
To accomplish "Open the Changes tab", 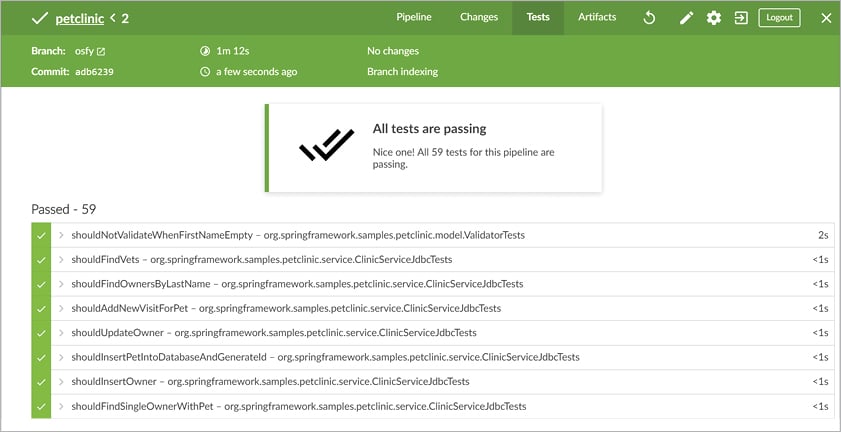I will pos(479,18).
